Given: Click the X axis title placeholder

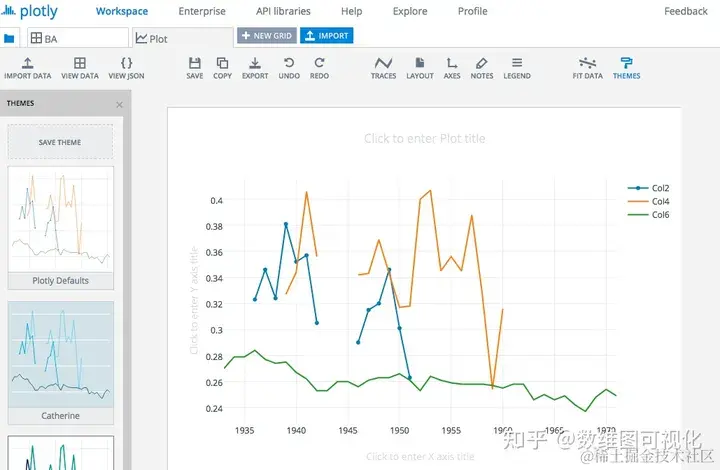Looking at the screenshot, I should (420, 456).
